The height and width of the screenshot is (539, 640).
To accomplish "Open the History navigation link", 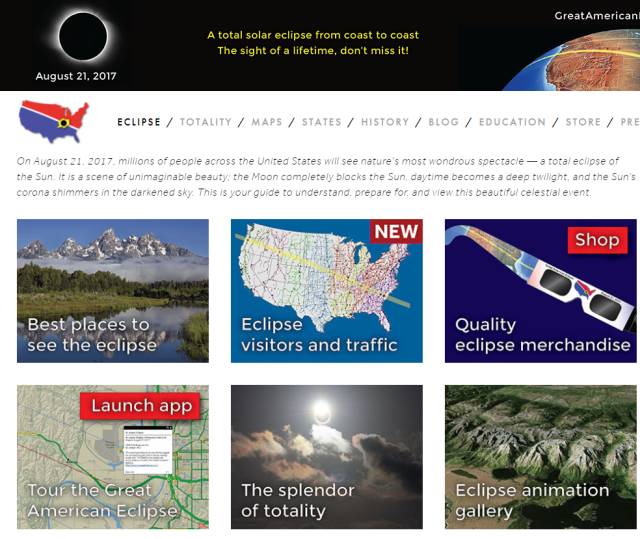I will 385,122.
